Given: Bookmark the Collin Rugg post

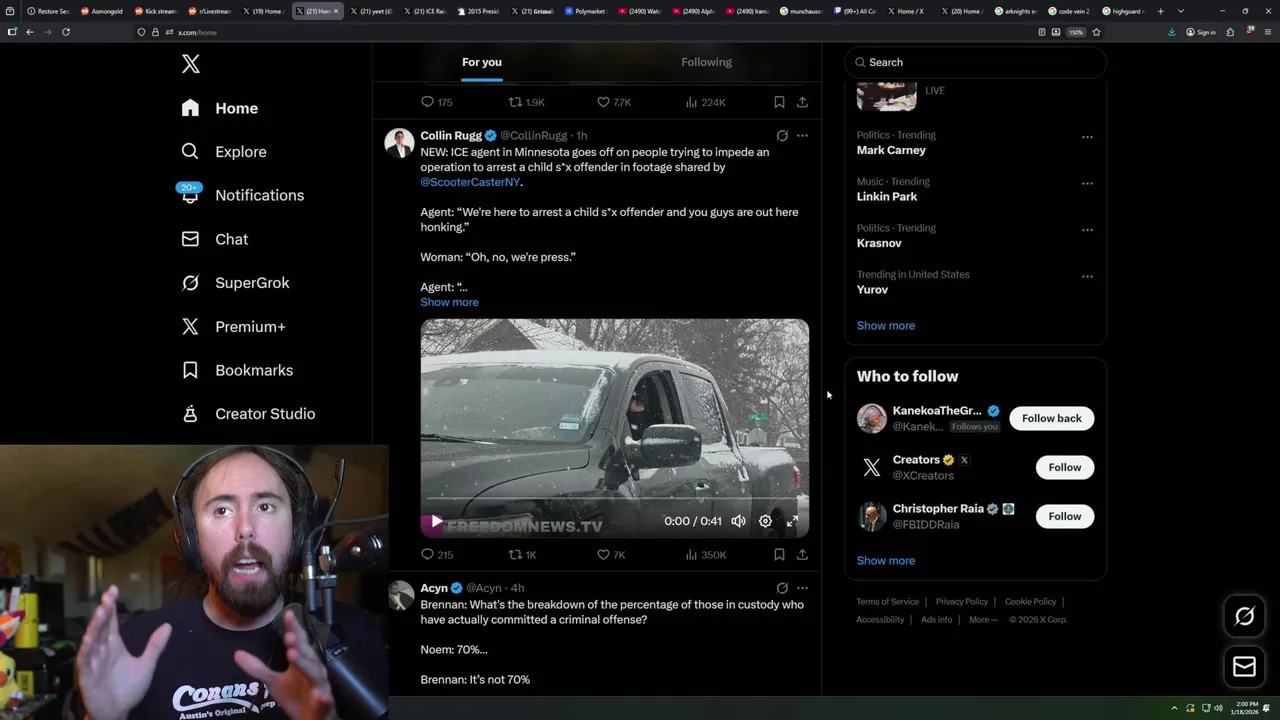Looking at the screenshot, I should click(x=779, y=554).
